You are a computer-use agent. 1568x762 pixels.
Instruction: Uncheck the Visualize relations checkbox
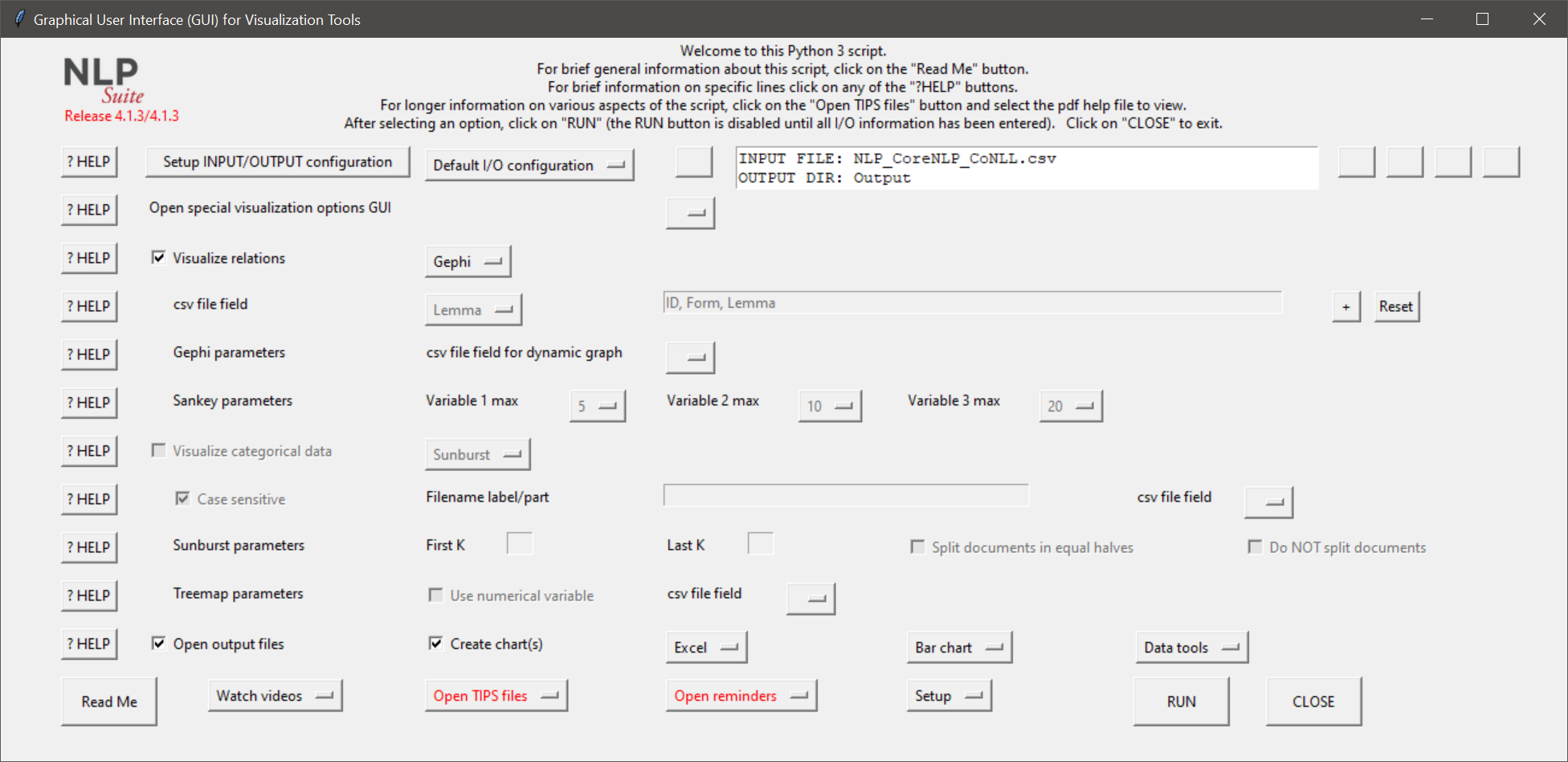coord(158,256)
